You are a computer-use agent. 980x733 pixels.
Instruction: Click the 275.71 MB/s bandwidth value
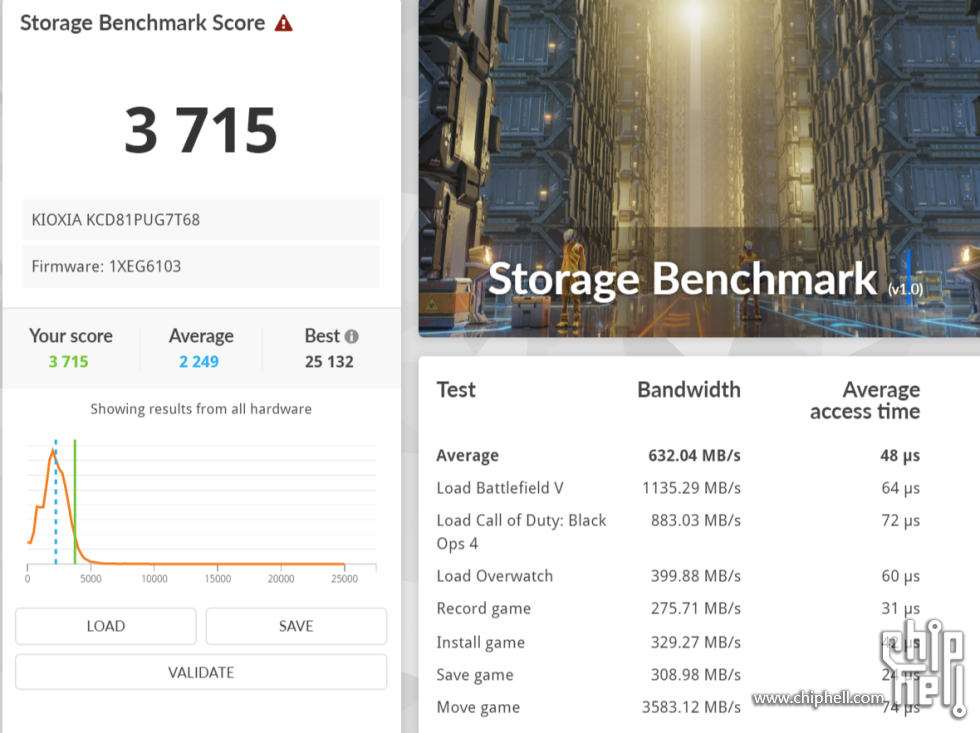point(696,609)
